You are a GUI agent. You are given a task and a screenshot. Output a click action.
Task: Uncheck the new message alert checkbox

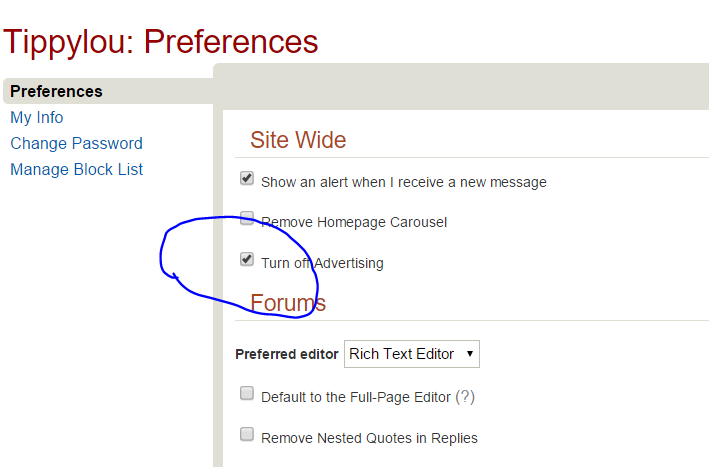click(247, 179)
